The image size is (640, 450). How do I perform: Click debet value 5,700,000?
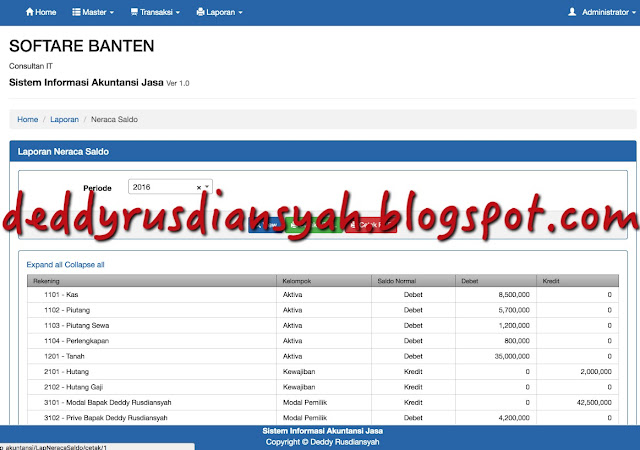514,310
